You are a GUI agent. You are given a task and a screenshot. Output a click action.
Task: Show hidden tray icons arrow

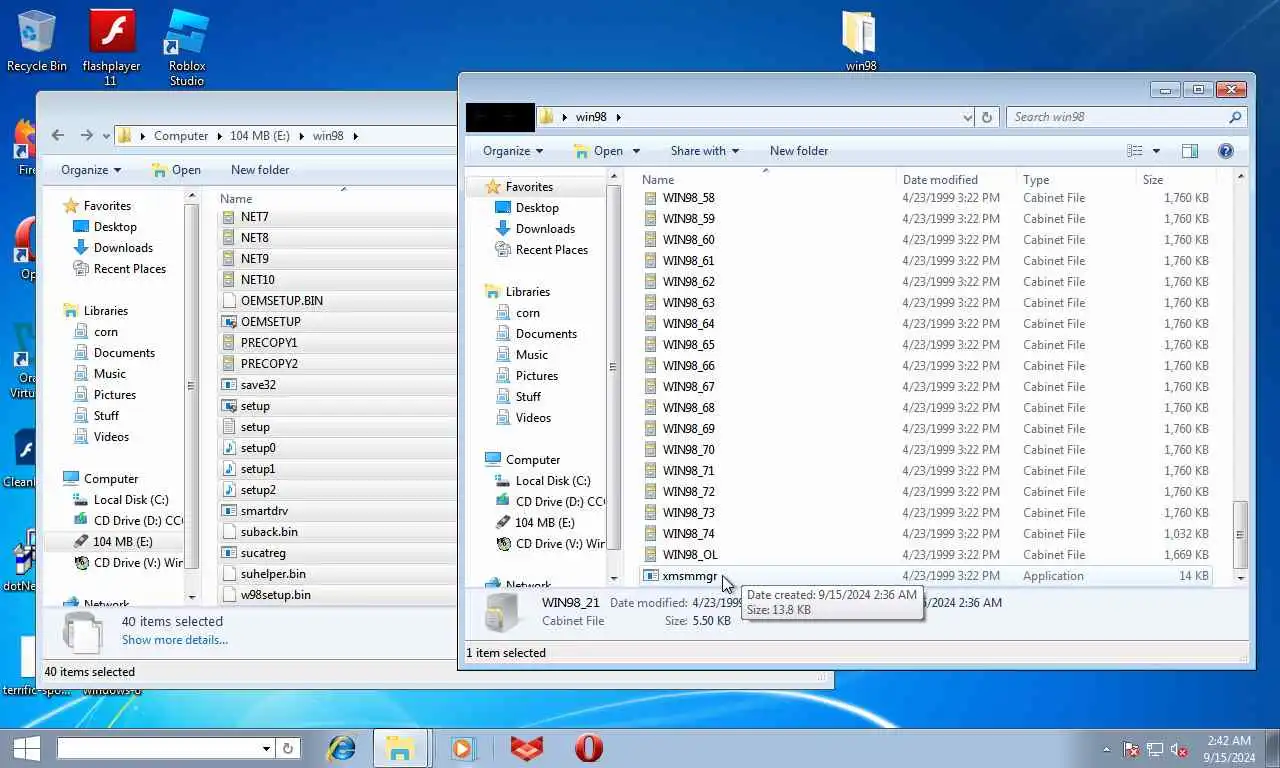1106,749
